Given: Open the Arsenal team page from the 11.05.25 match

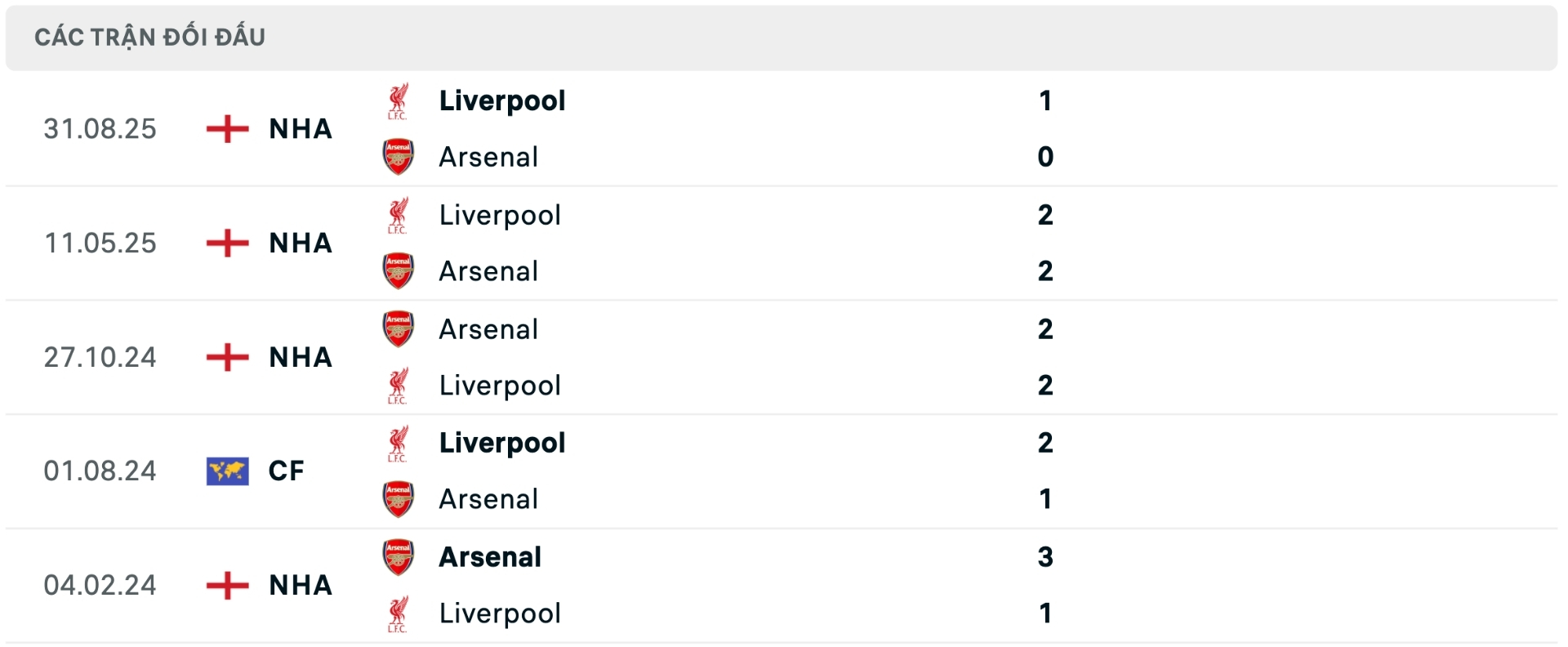Looking at the screenshot, I should pyautogui.click(x=488, y=271).
